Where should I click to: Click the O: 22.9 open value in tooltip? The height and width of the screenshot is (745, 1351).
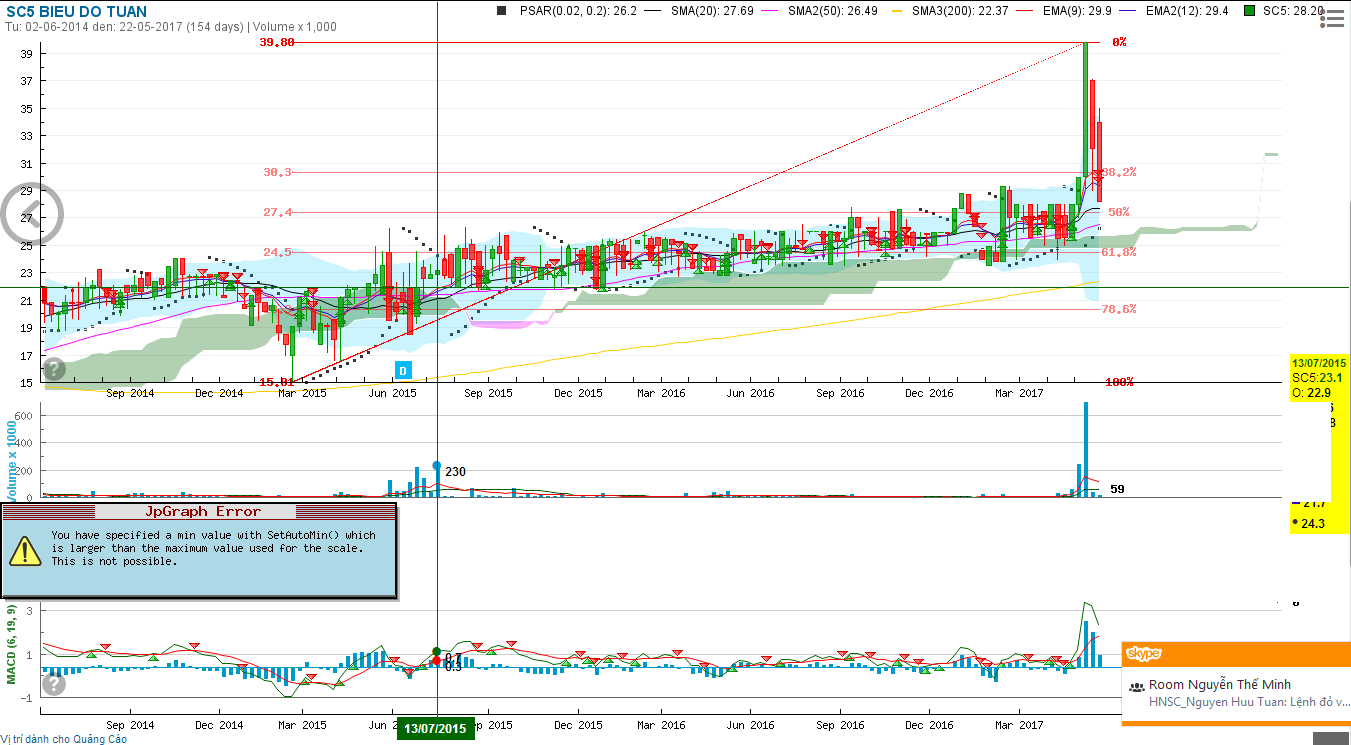pyautogui.click(x=1311, y=393)
